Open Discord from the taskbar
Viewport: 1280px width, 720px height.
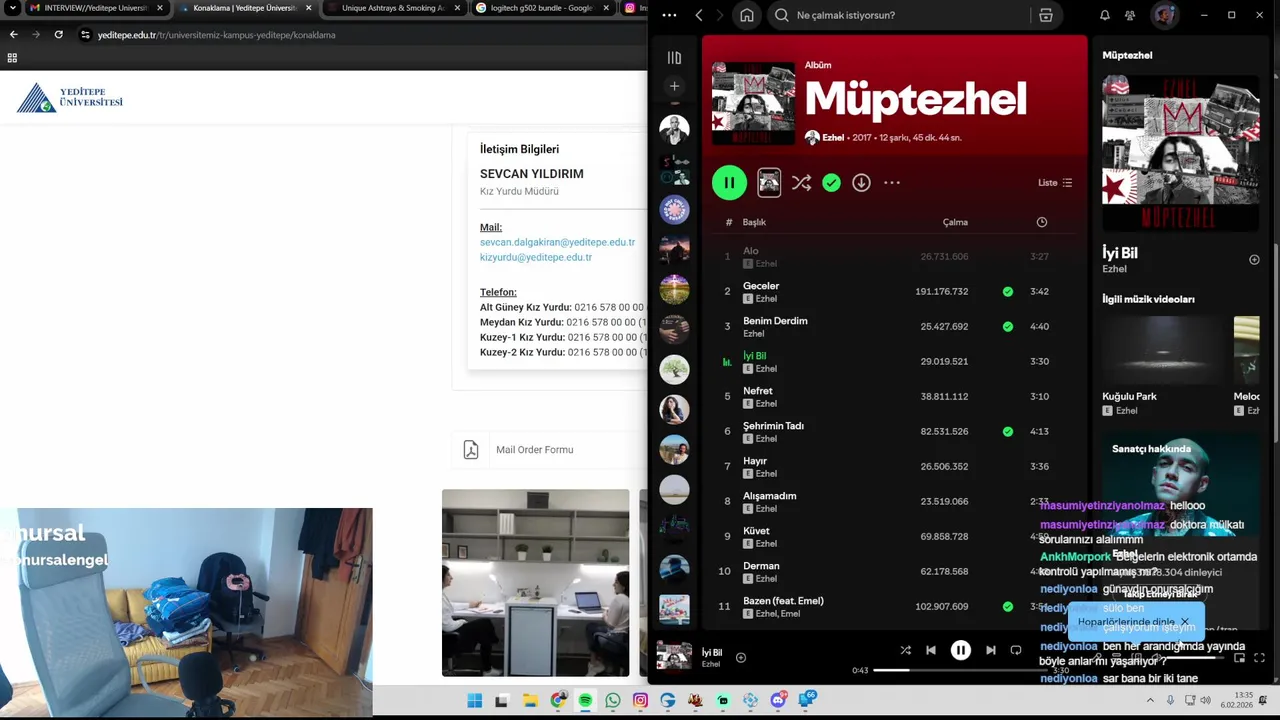(x=778, y=701)
